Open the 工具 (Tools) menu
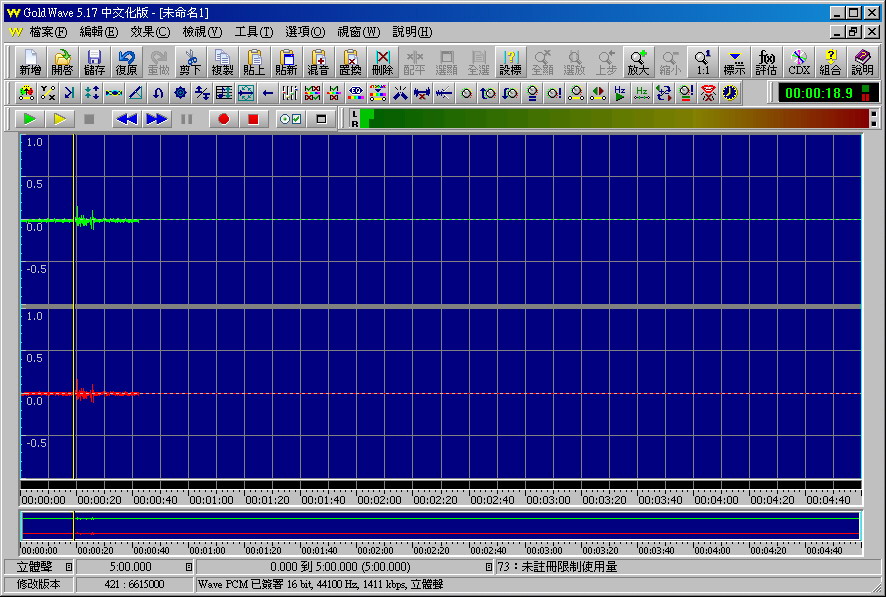This screenshot has height=597, width=886. click(253, 32)
